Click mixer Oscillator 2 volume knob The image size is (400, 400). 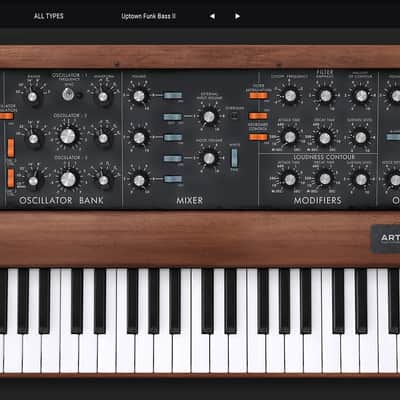(139, 138)
